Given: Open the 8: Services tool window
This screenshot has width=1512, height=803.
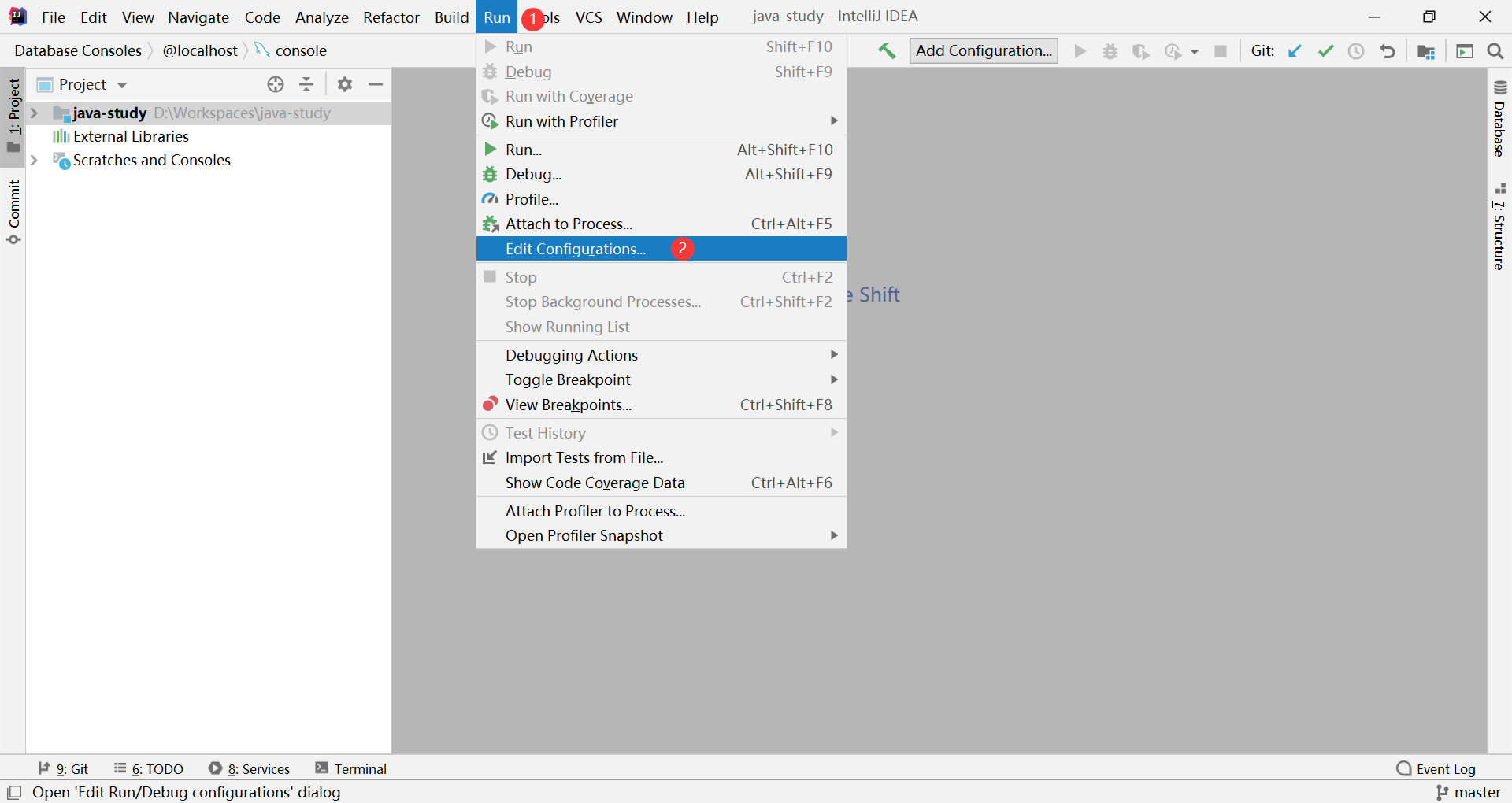Looking at the screenshot, I should tap(250, 768).
